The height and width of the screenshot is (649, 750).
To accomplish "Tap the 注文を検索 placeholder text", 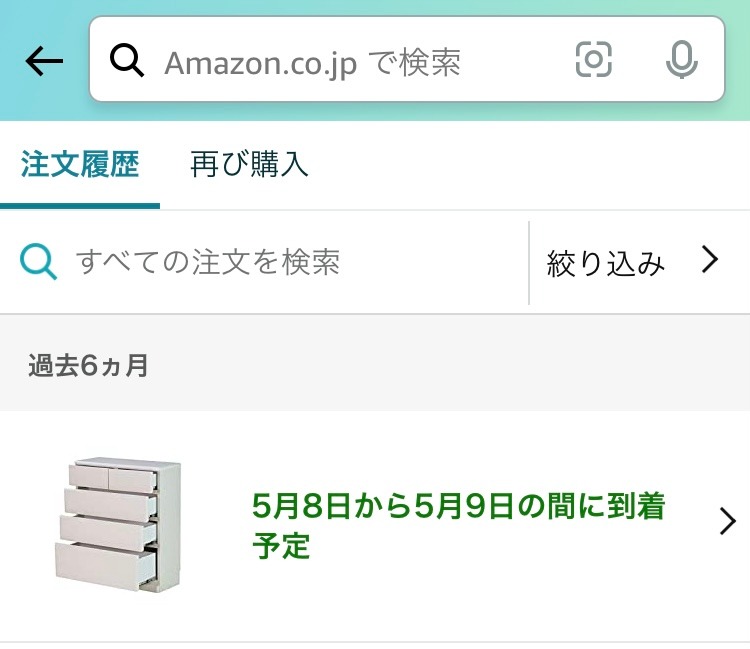I will pos(266,262).
